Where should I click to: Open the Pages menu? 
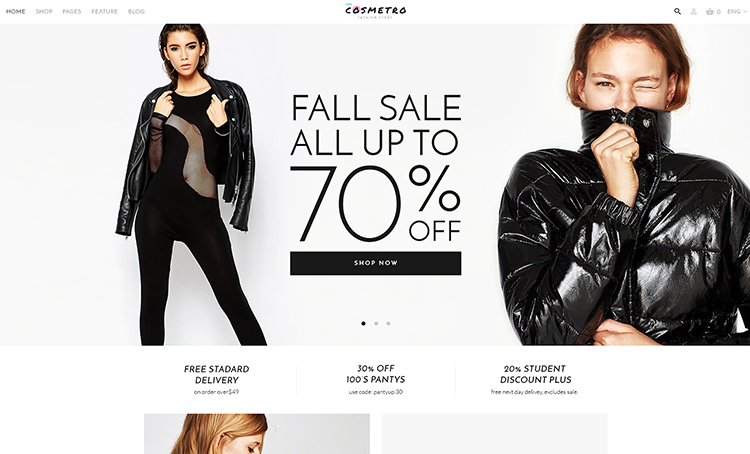click(x=72, y=11)
